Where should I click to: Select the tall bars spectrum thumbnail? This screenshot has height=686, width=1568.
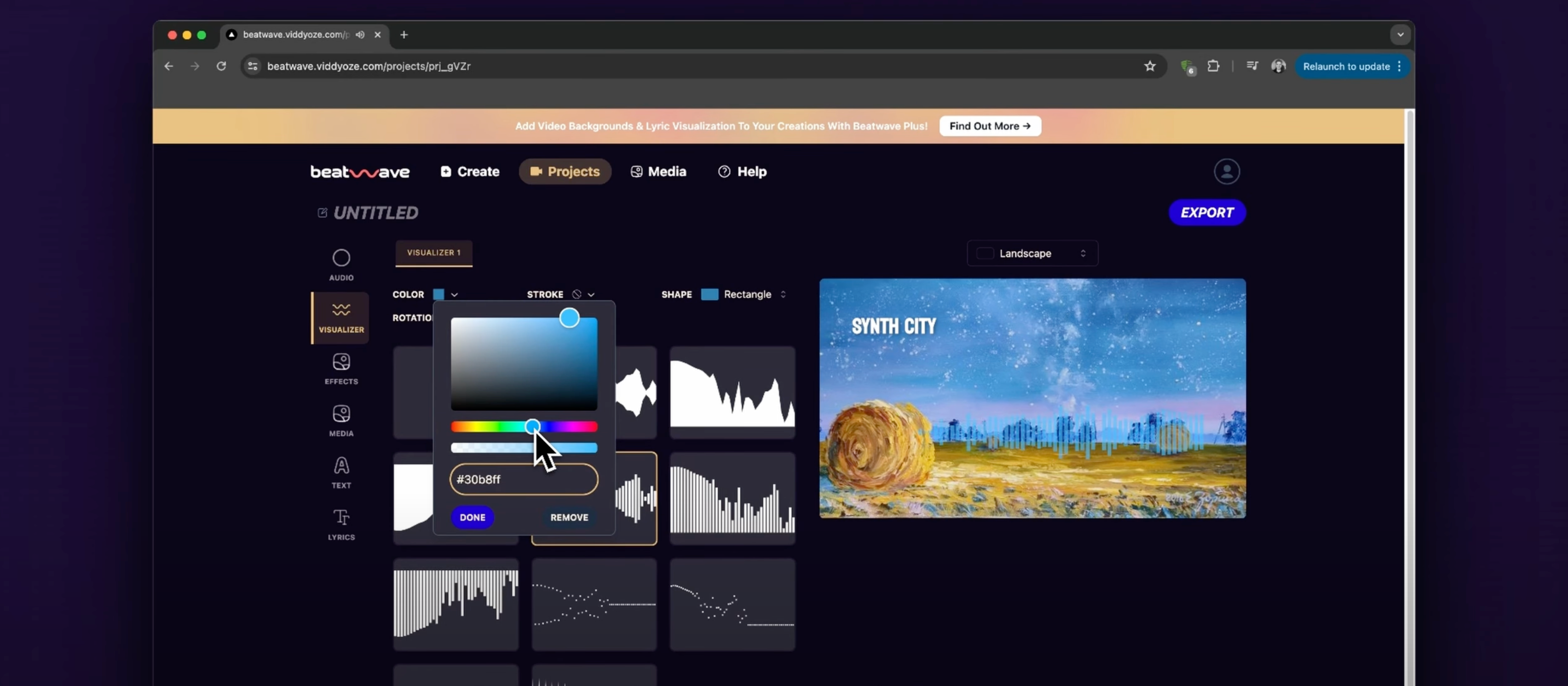pyautogui.click(x=732, y=498)
